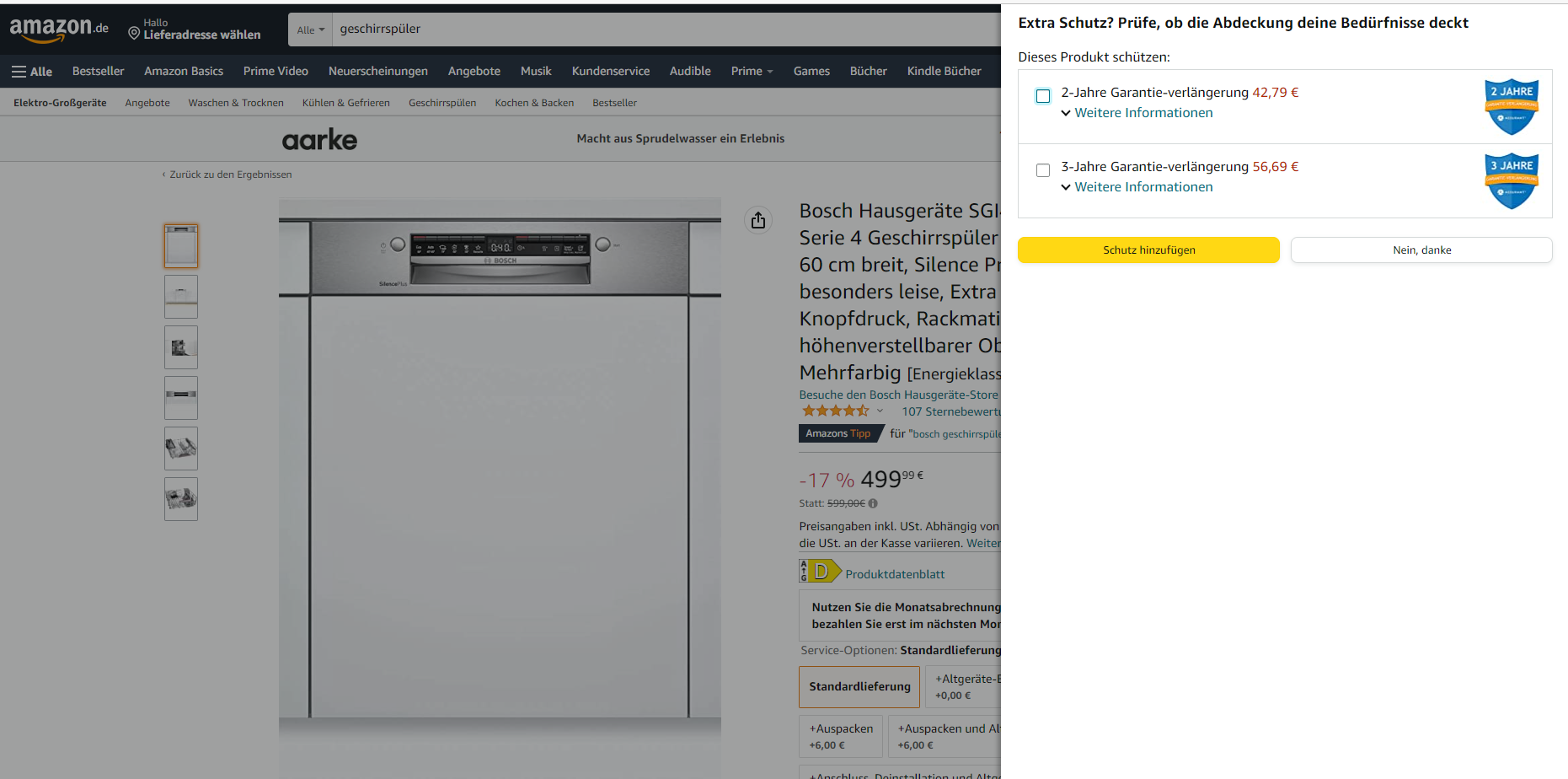The height and width of the screenshot is (779, 1568).
Task: Tick the 2-Jahre Garantie-verlängerung checkbox
Action: click(x=1043, y=96)
